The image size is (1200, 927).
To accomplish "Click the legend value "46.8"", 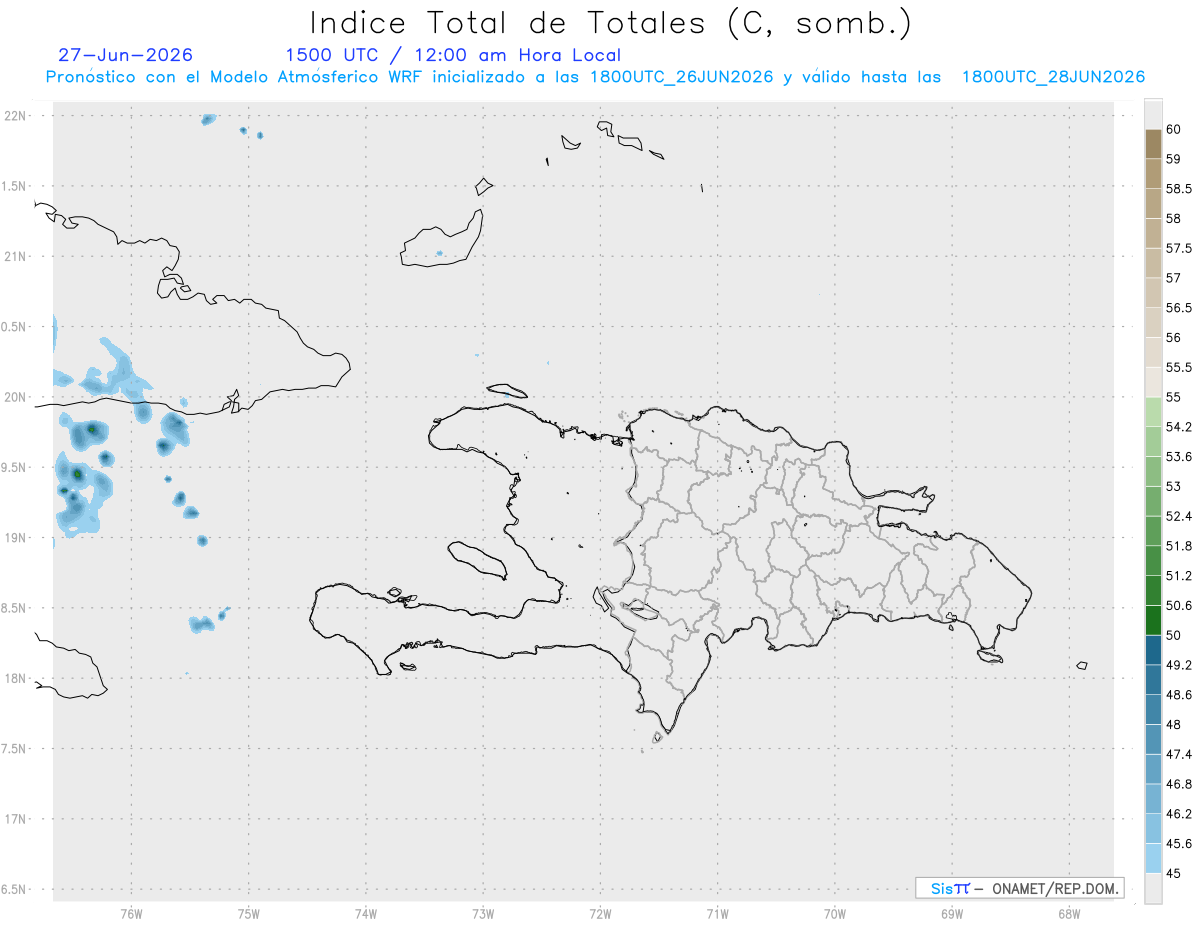I will point(1179,784).
